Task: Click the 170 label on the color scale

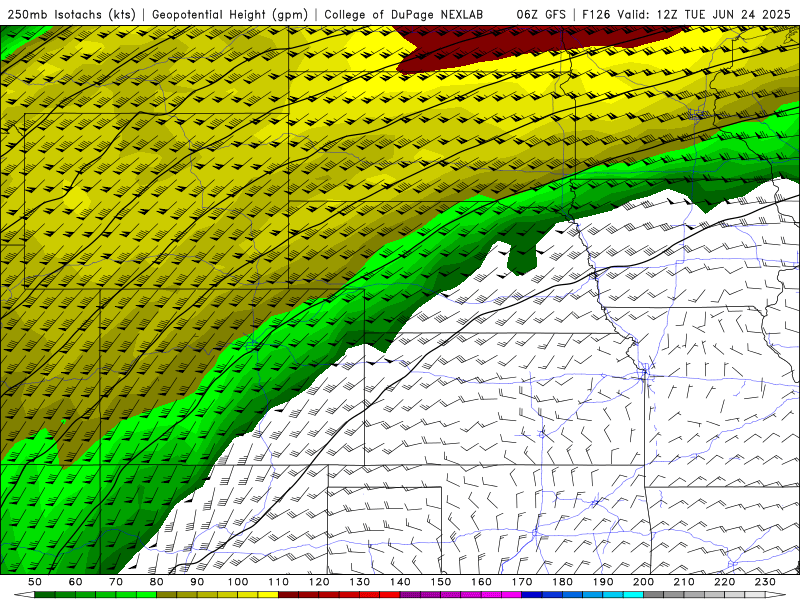Action: tap(522, 582)
